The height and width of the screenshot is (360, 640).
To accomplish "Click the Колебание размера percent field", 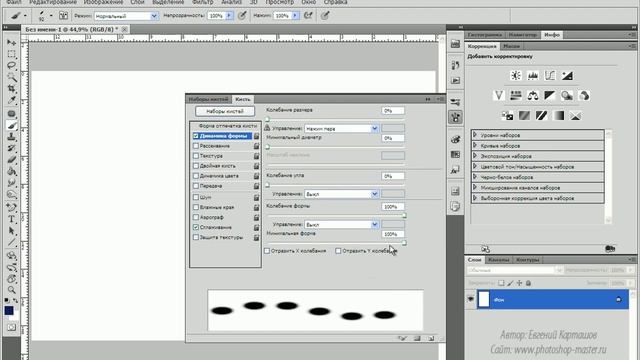I will pyautogui.click(x=393, y=111).
